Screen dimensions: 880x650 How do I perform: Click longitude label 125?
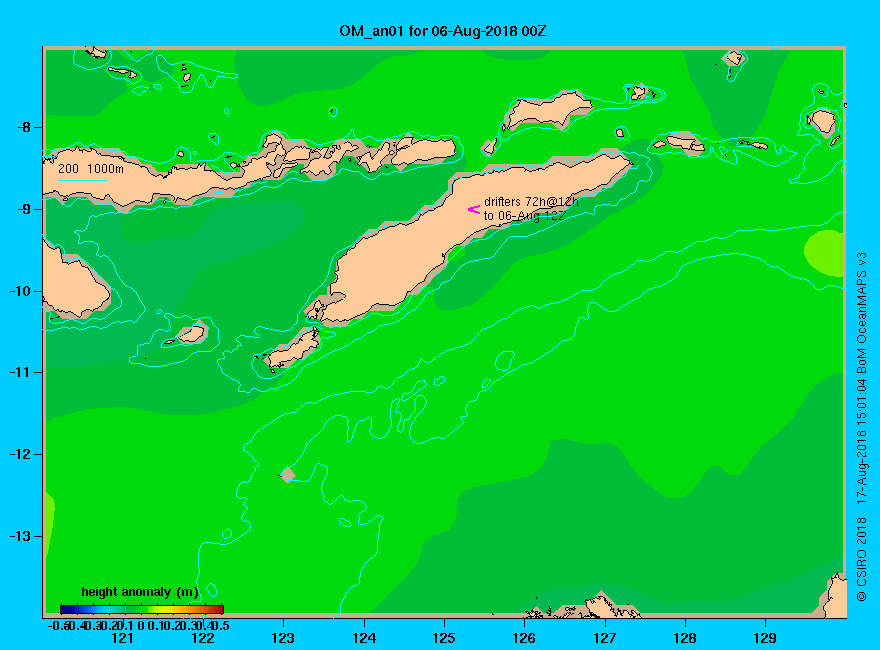(444, 638)
